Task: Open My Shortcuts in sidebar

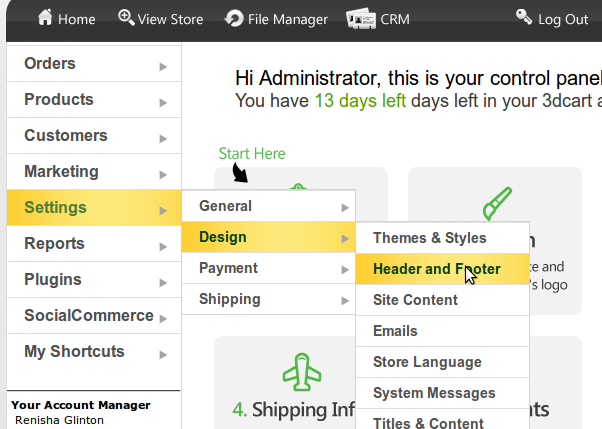Action: point(74,351)
